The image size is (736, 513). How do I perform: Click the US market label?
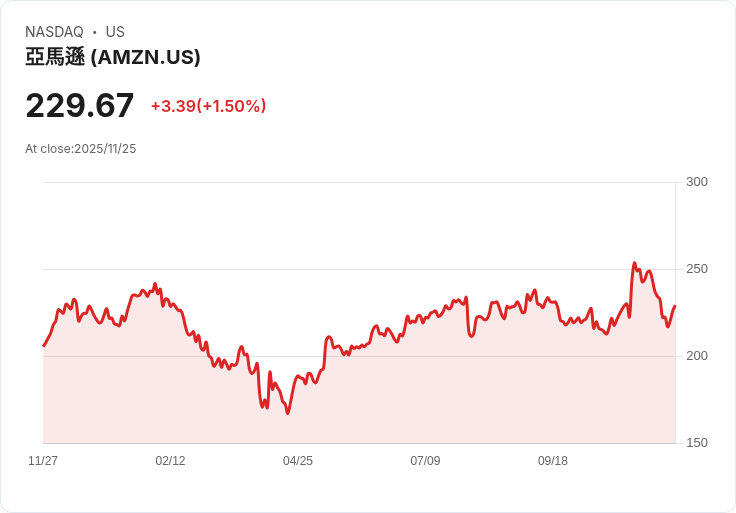115,32
